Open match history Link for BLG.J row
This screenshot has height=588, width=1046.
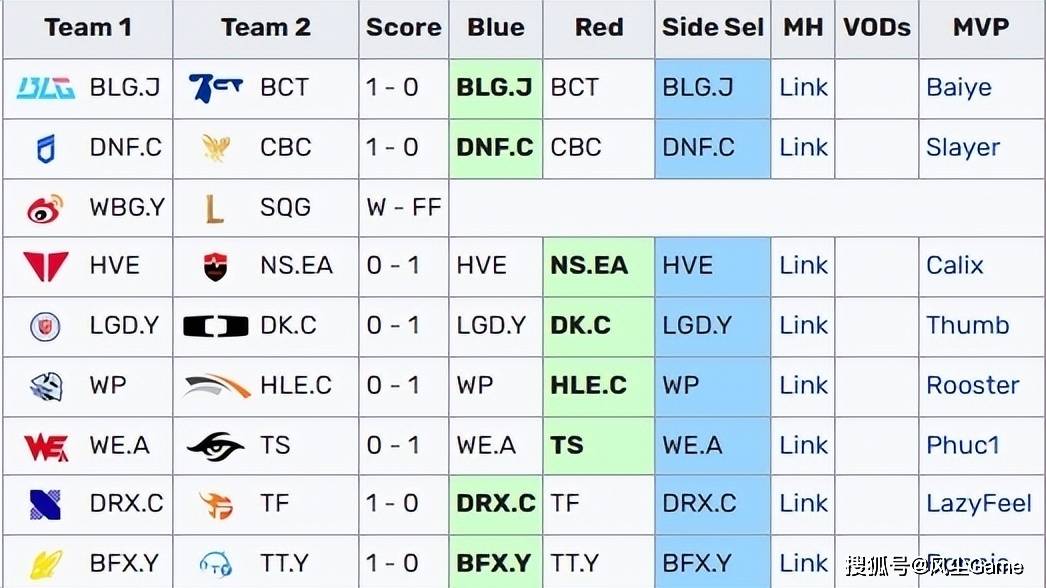click(x=803, y=87)
